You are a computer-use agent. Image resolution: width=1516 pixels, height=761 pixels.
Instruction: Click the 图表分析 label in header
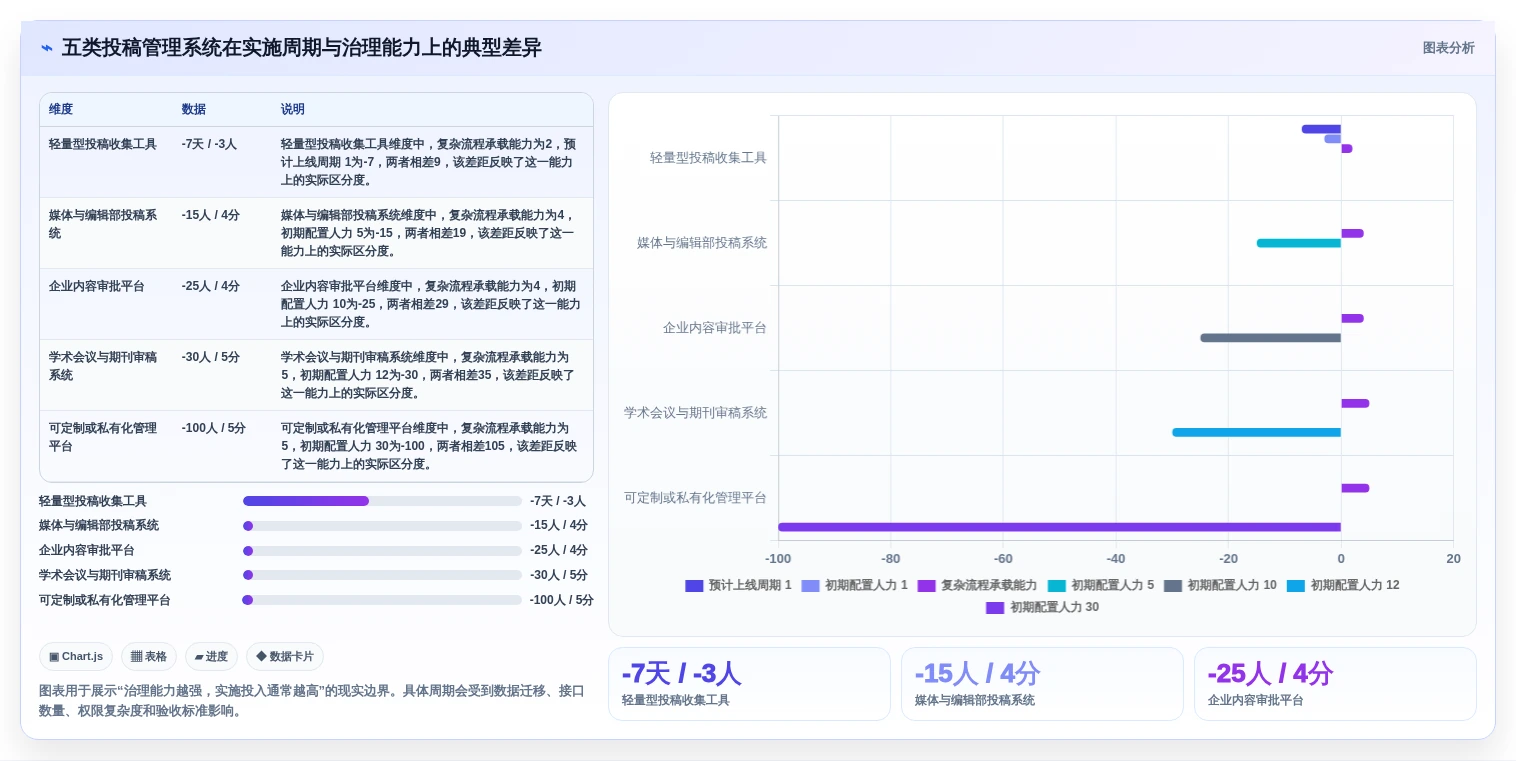1448,48
